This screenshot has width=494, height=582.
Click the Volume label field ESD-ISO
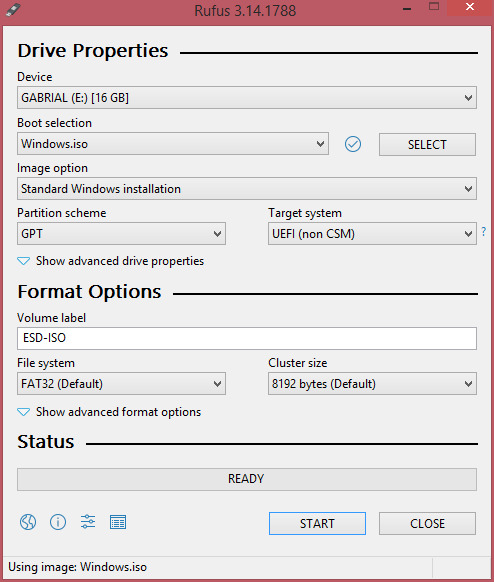247,338
